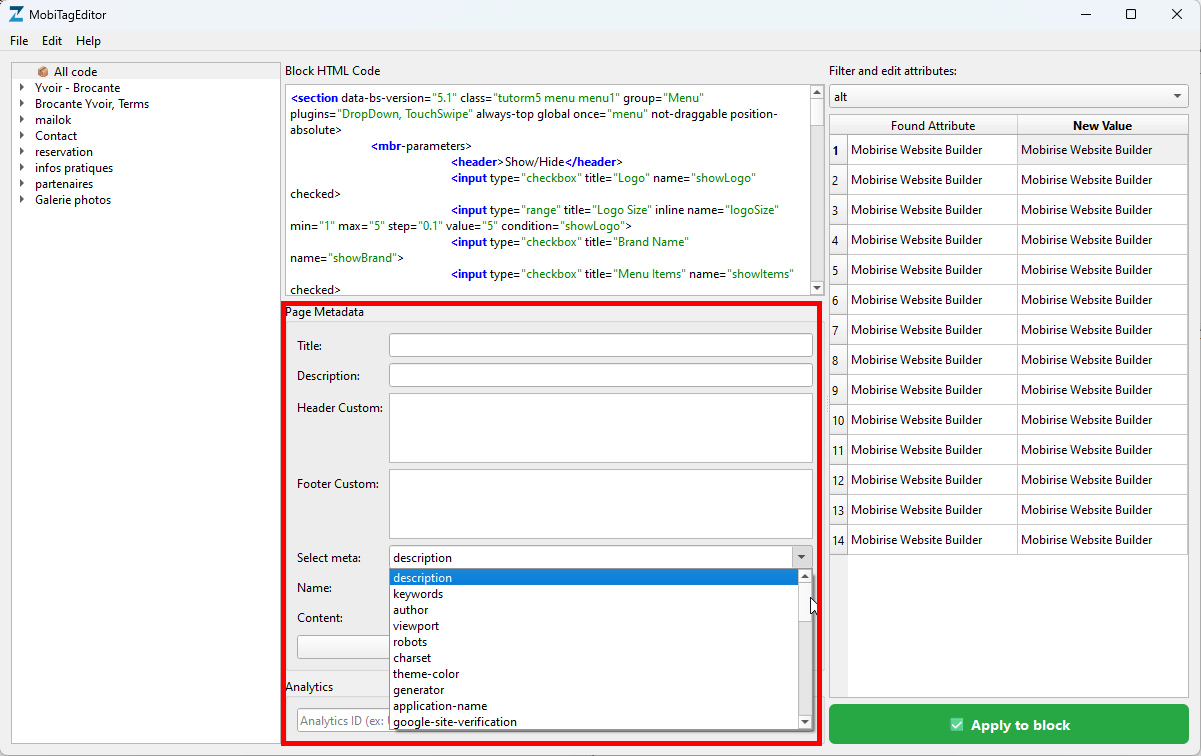Screen dimensions: 1201x756
Task: Select attribute table row 1 header
Action: coord(838,150)
